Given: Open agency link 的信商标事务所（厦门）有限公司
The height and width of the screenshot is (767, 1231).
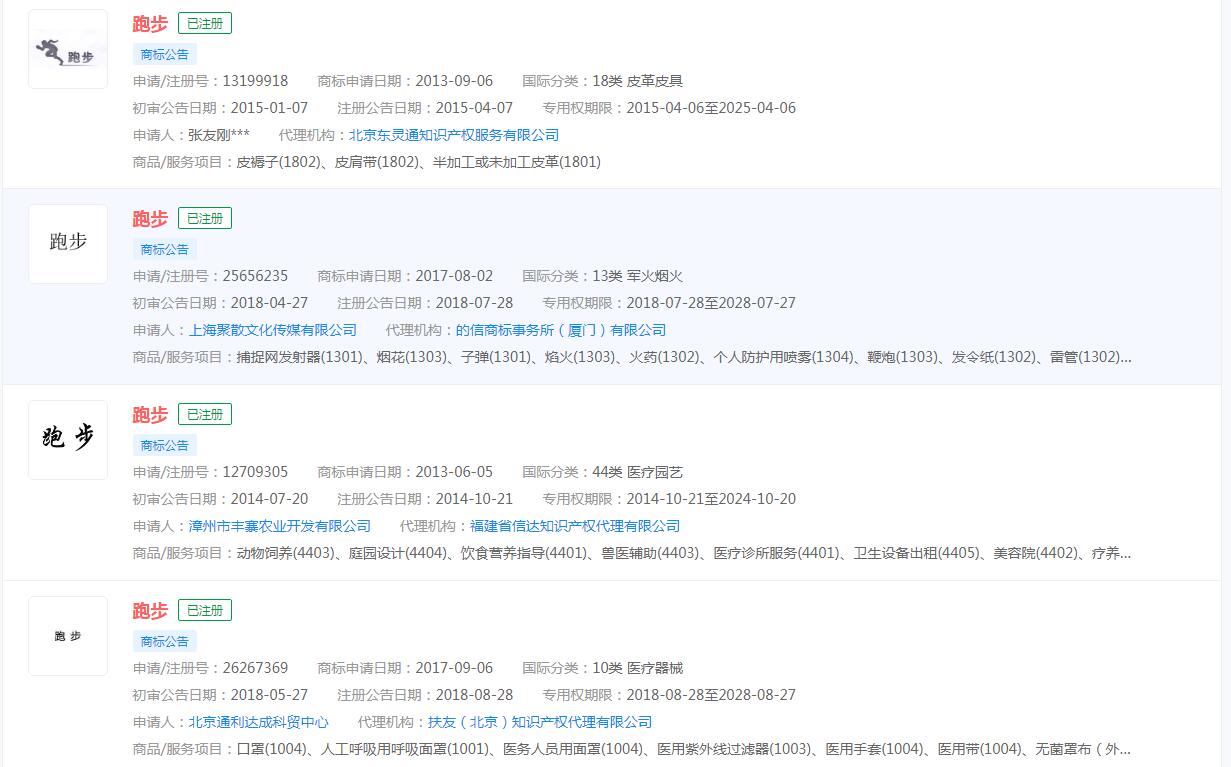Looking at the screenshot, I should pyautogui.click(x=561, y=330).
